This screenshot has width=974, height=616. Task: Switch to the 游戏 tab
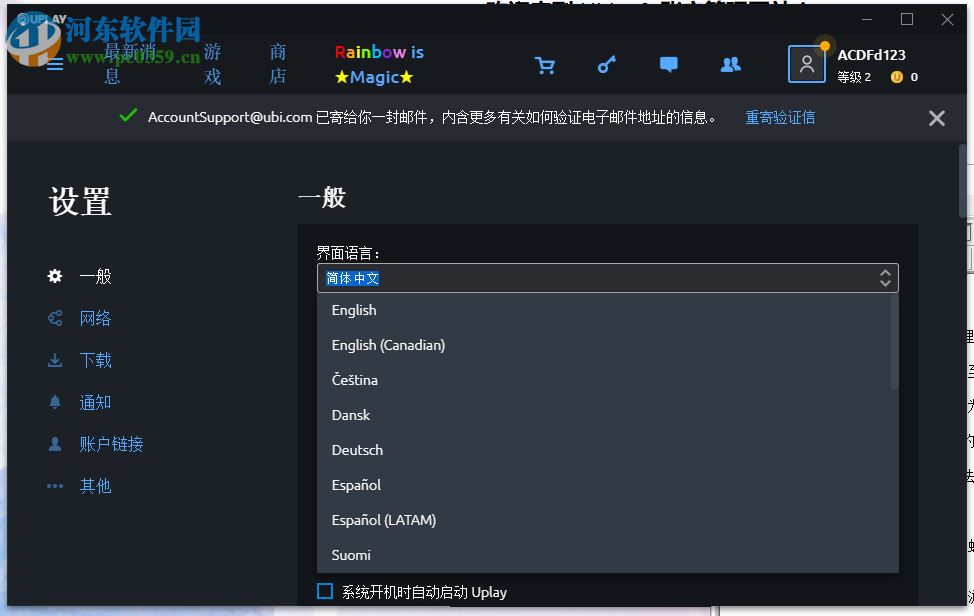pyautogui.click(x=210, y=64)
